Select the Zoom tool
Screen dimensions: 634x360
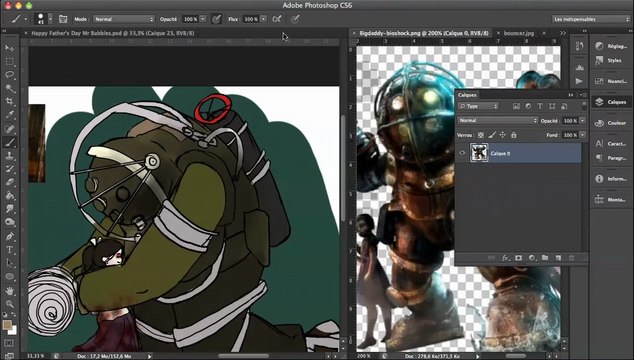[x=10, y=304]
